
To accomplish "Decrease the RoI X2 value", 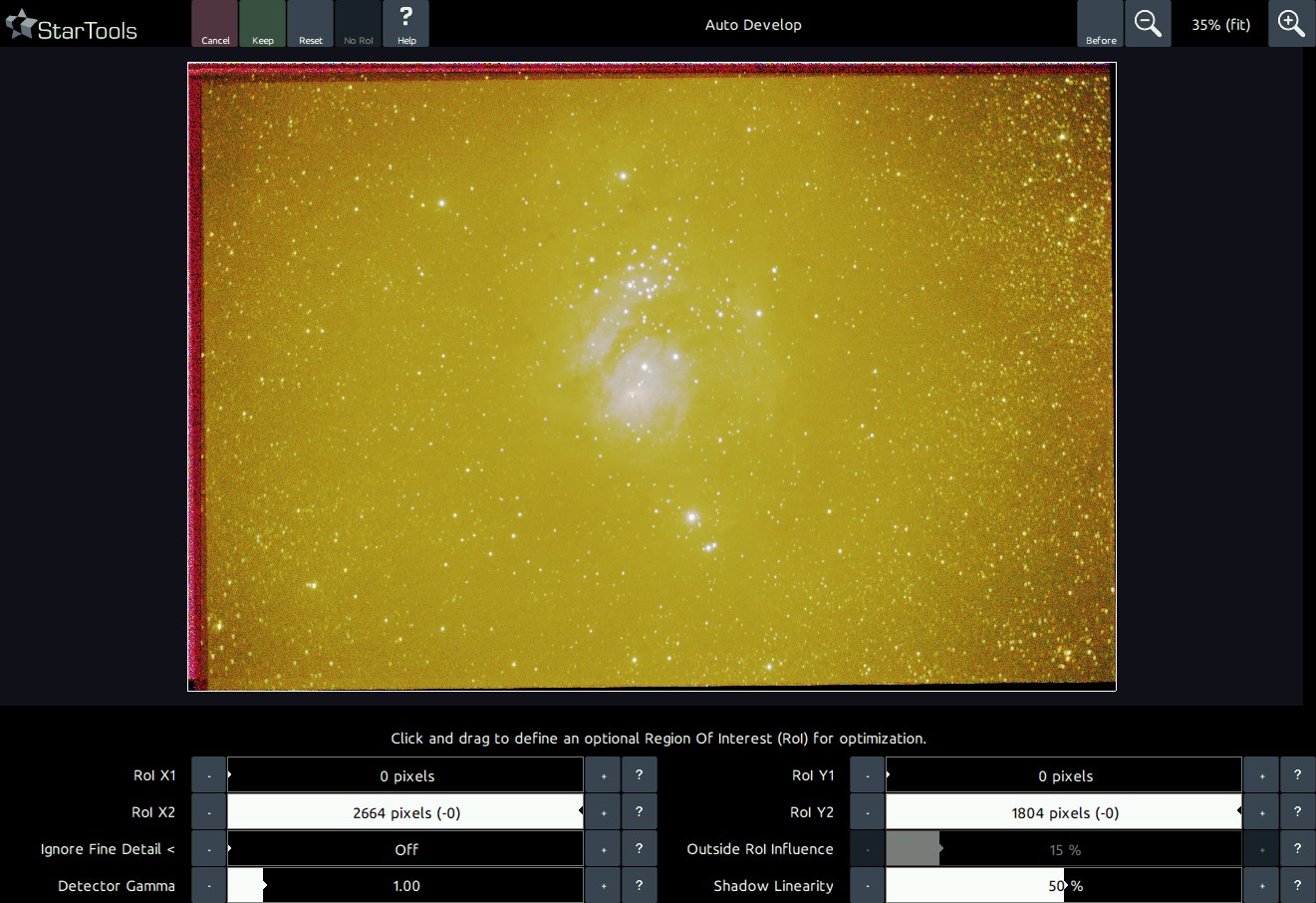I will 209,812.
